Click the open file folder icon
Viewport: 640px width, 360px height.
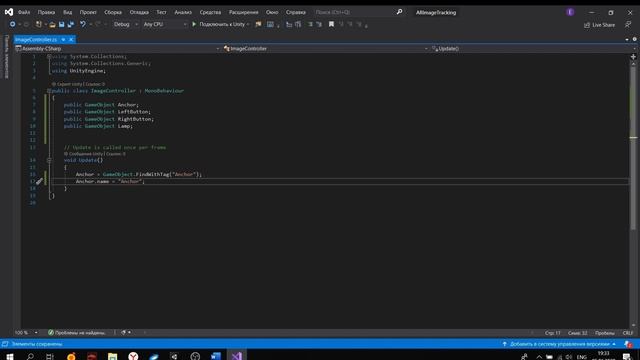pyautogui.click(x=52, y=24)
